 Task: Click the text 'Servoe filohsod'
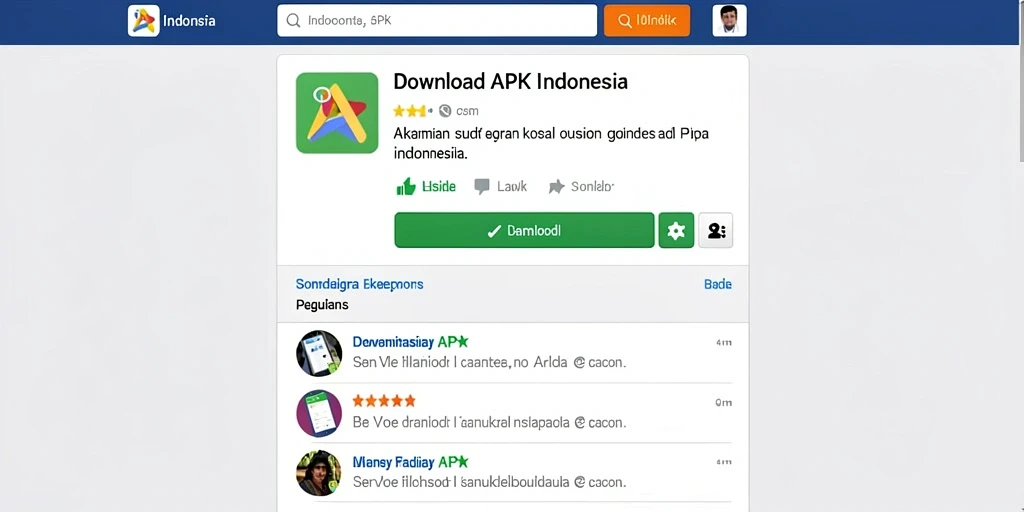coord(402,483)
